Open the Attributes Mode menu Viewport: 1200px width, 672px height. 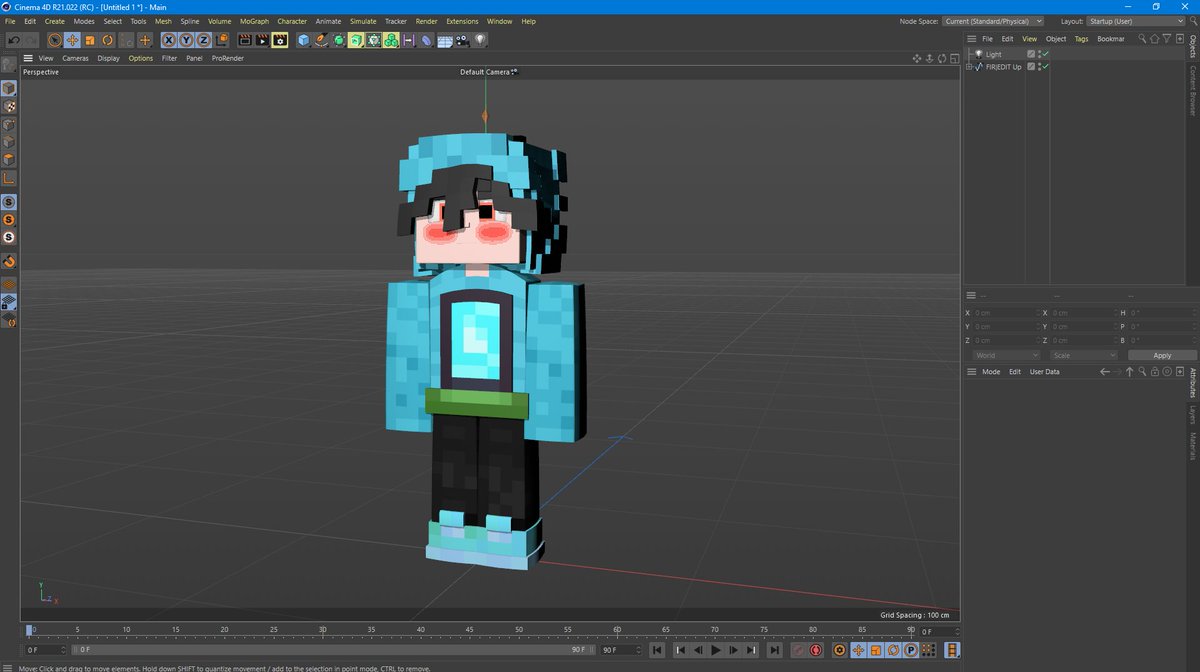tap(991, 372)
